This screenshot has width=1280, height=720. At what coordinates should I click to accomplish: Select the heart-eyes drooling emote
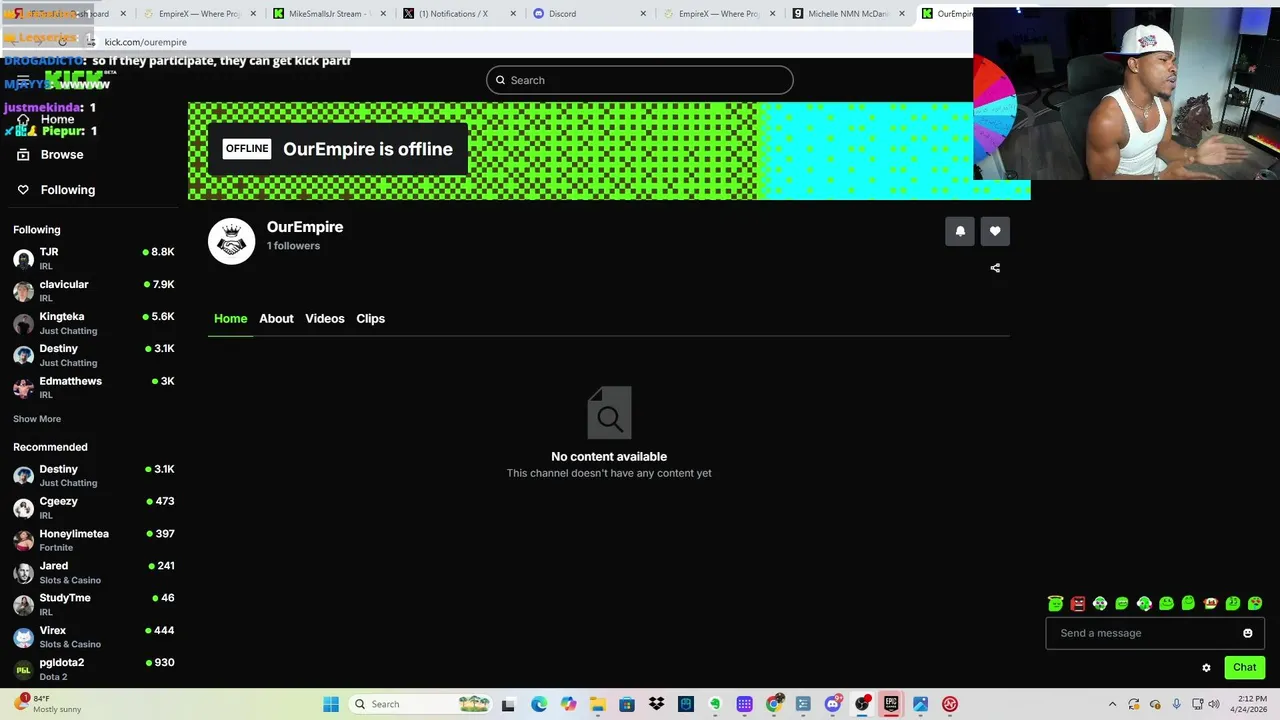coord(1255,603)
